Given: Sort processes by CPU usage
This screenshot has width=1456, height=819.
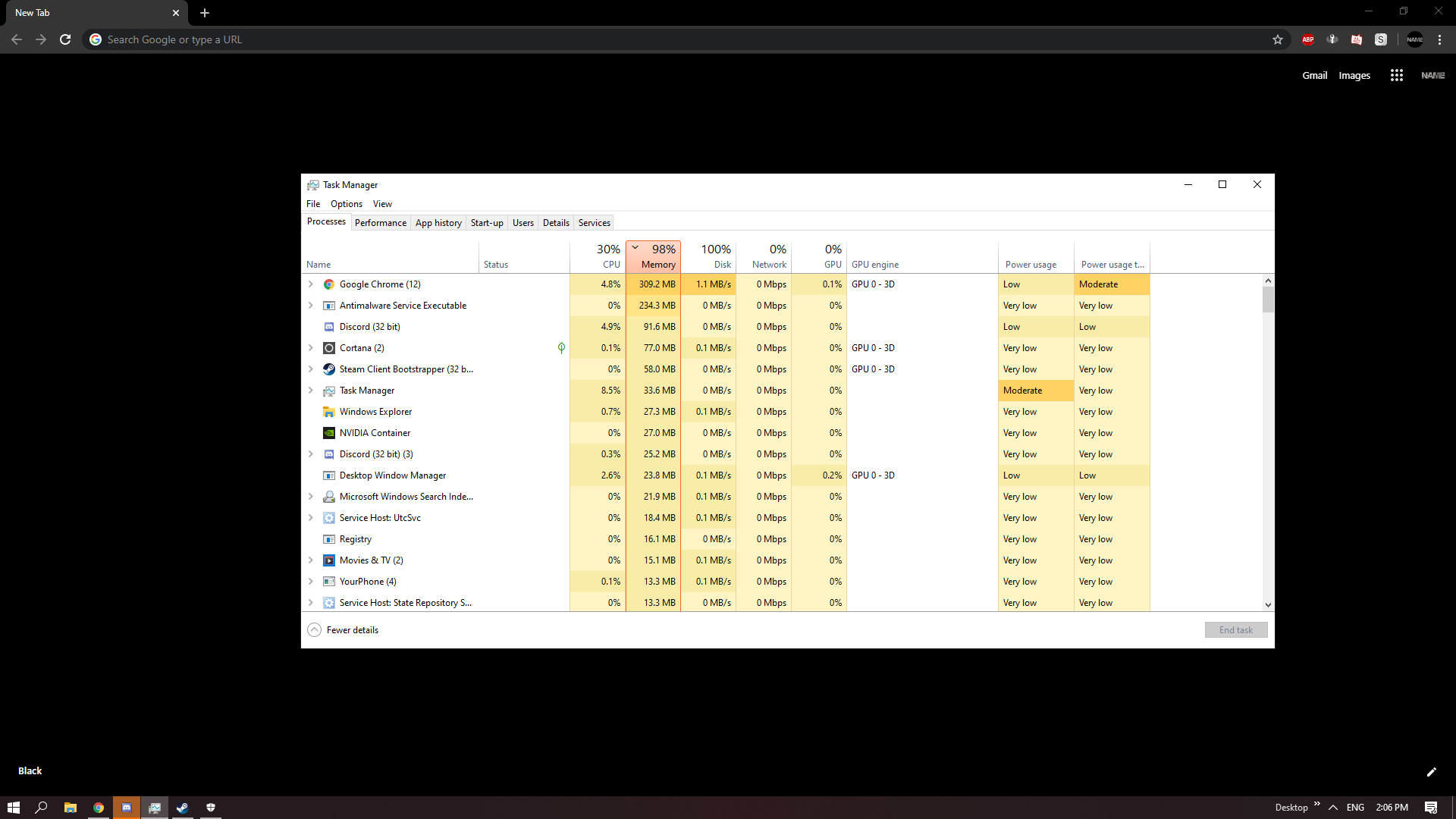Looking at the screenshot, I should (598, 256).
